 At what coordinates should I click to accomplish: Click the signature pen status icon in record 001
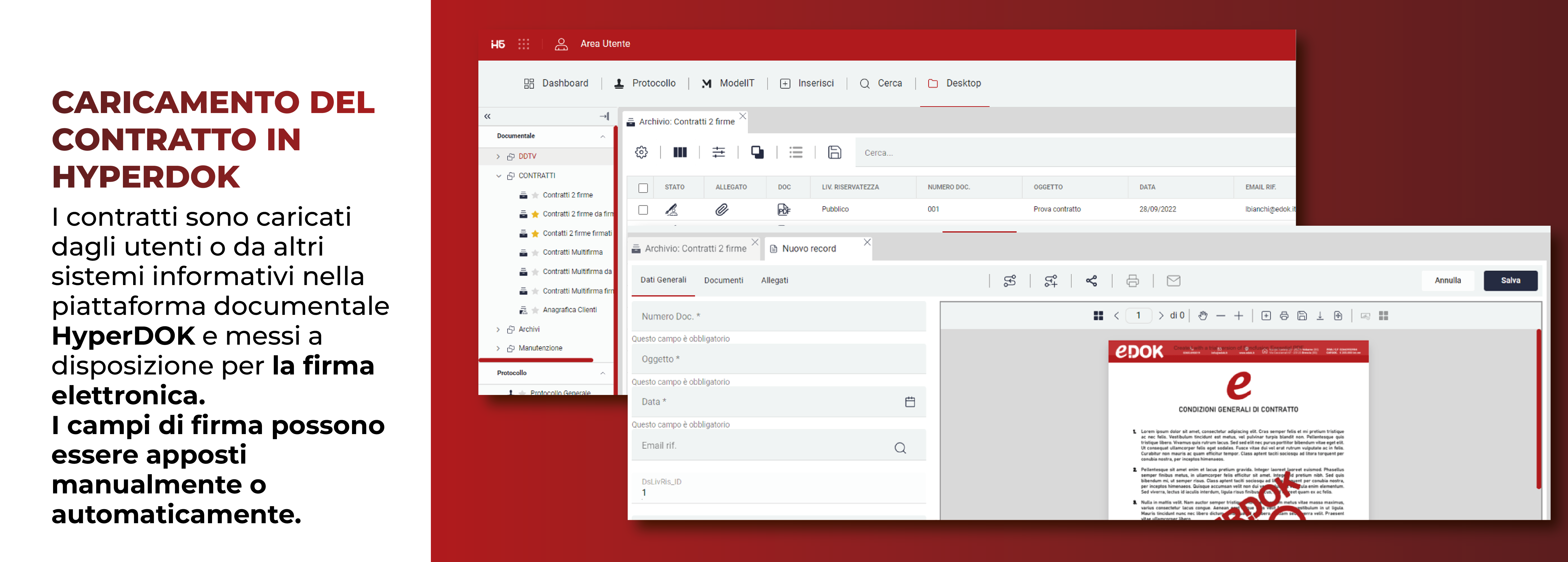[671, 210]
